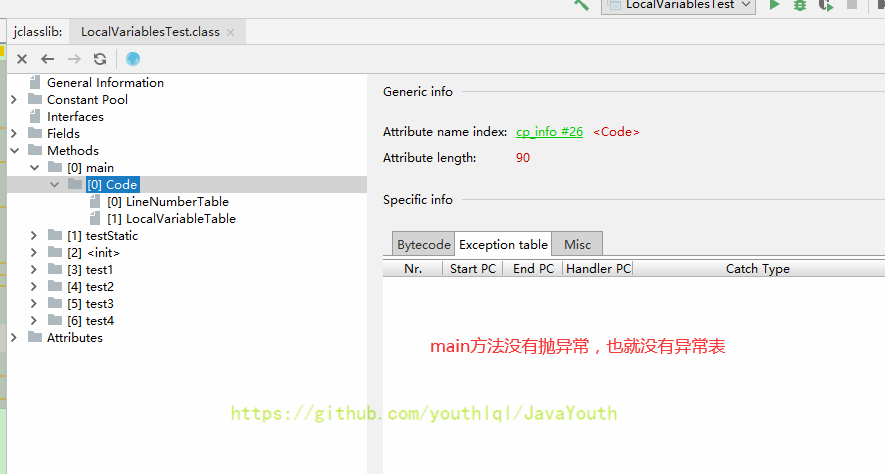Close the LocalVariablesTest.class tab

point(230,33)
